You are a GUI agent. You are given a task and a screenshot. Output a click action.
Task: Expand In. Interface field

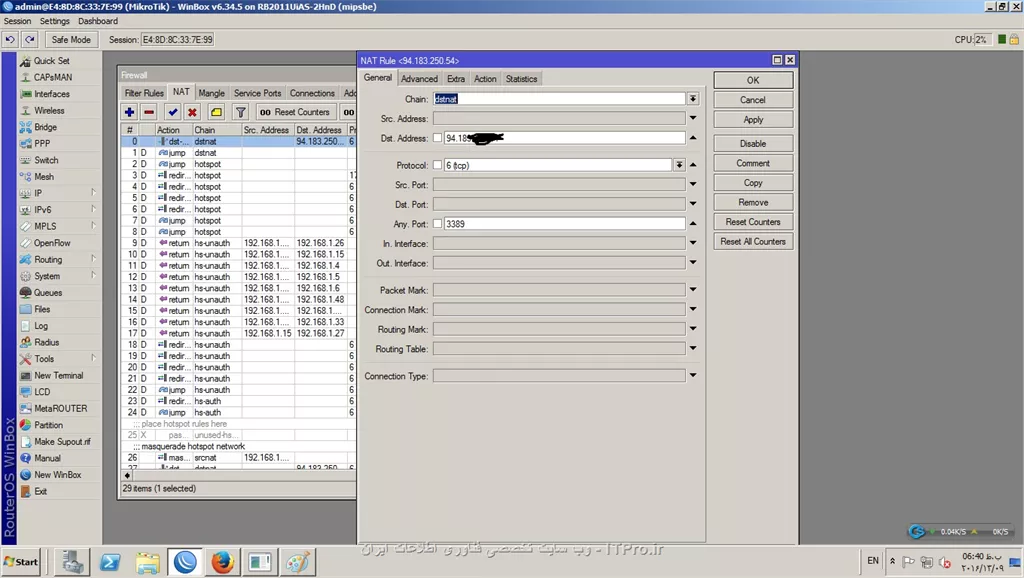click(x=693, y=244)
